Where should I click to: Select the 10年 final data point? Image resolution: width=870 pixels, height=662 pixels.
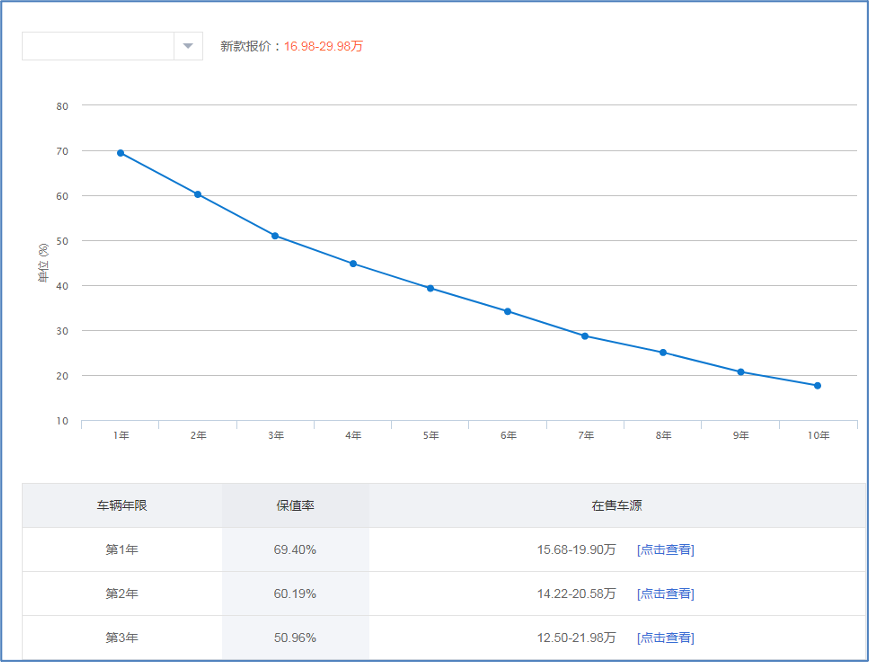pos(817,385)
